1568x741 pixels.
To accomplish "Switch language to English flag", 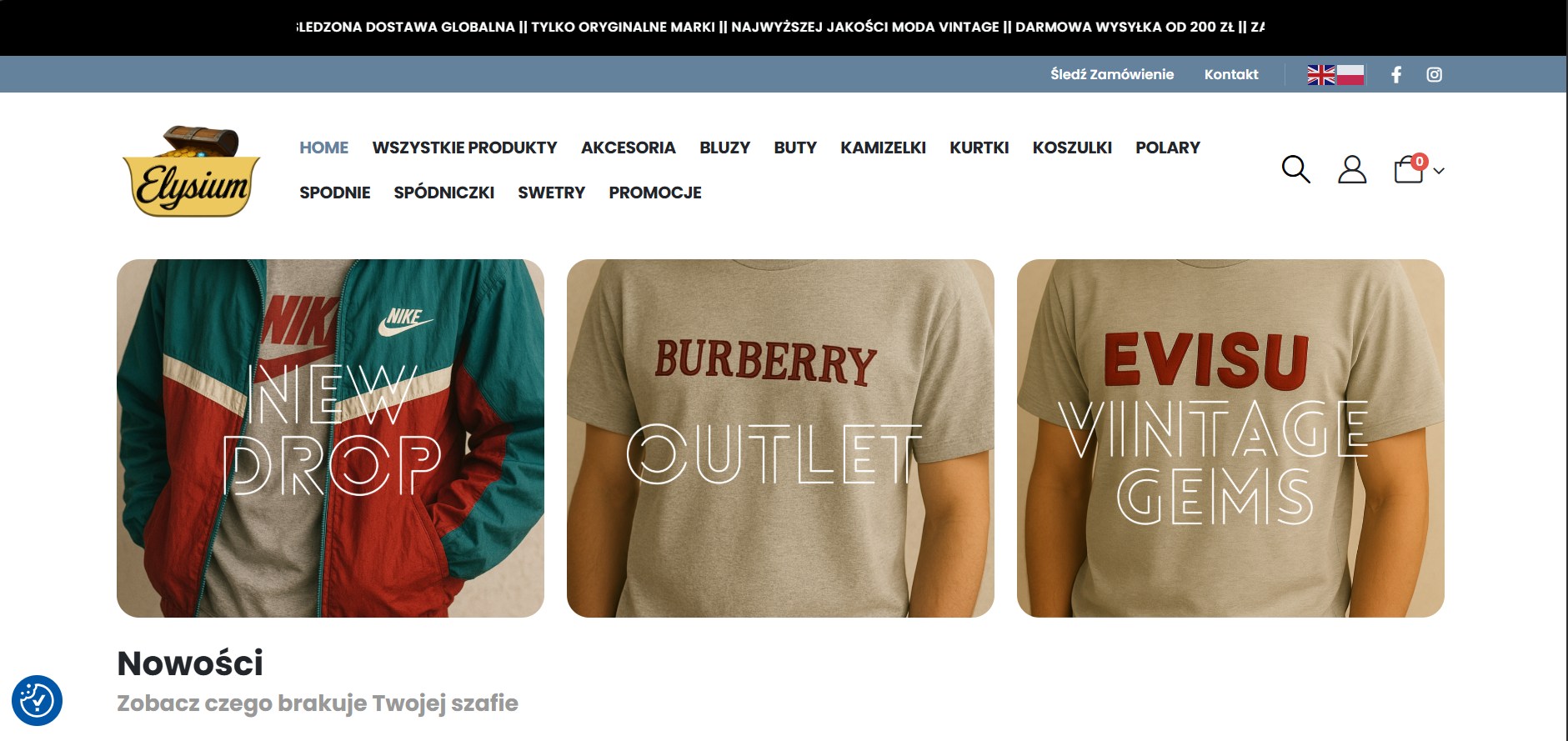I will [1321, 75].
